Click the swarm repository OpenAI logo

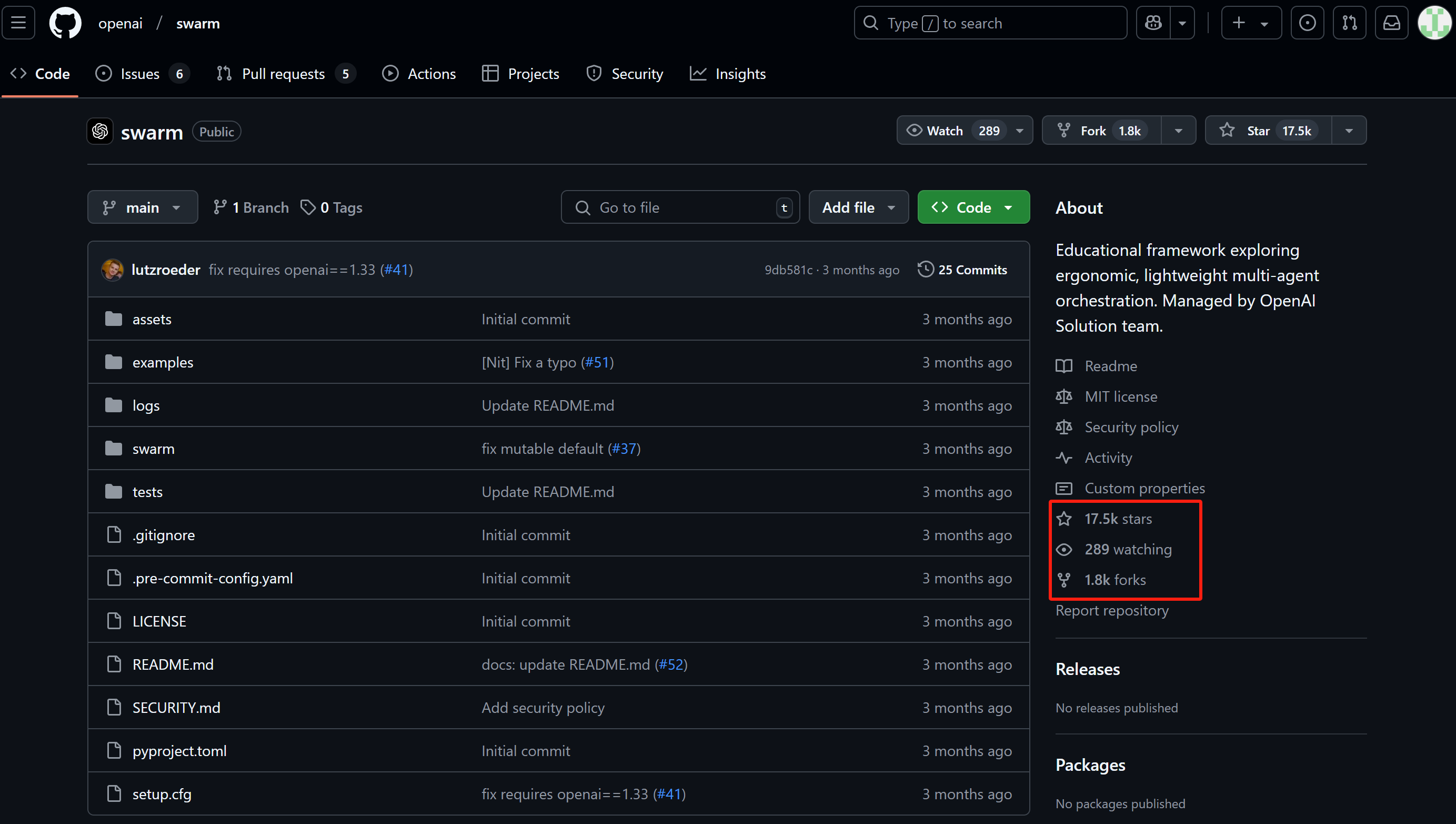click(100, 131)
